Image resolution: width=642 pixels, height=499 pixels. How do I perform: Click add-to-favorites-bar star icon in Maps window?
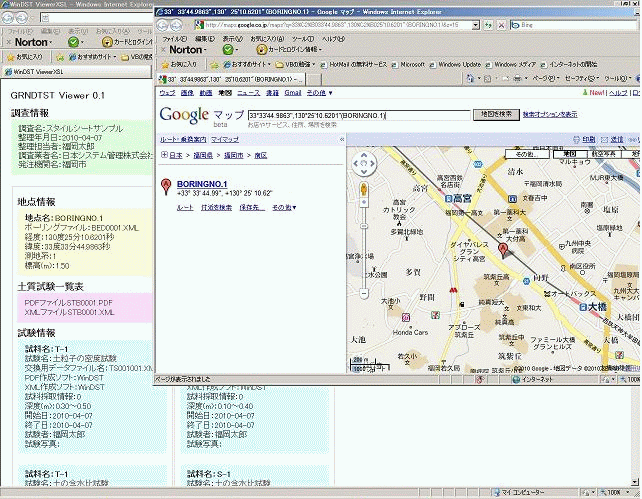[x=214, y=64]
